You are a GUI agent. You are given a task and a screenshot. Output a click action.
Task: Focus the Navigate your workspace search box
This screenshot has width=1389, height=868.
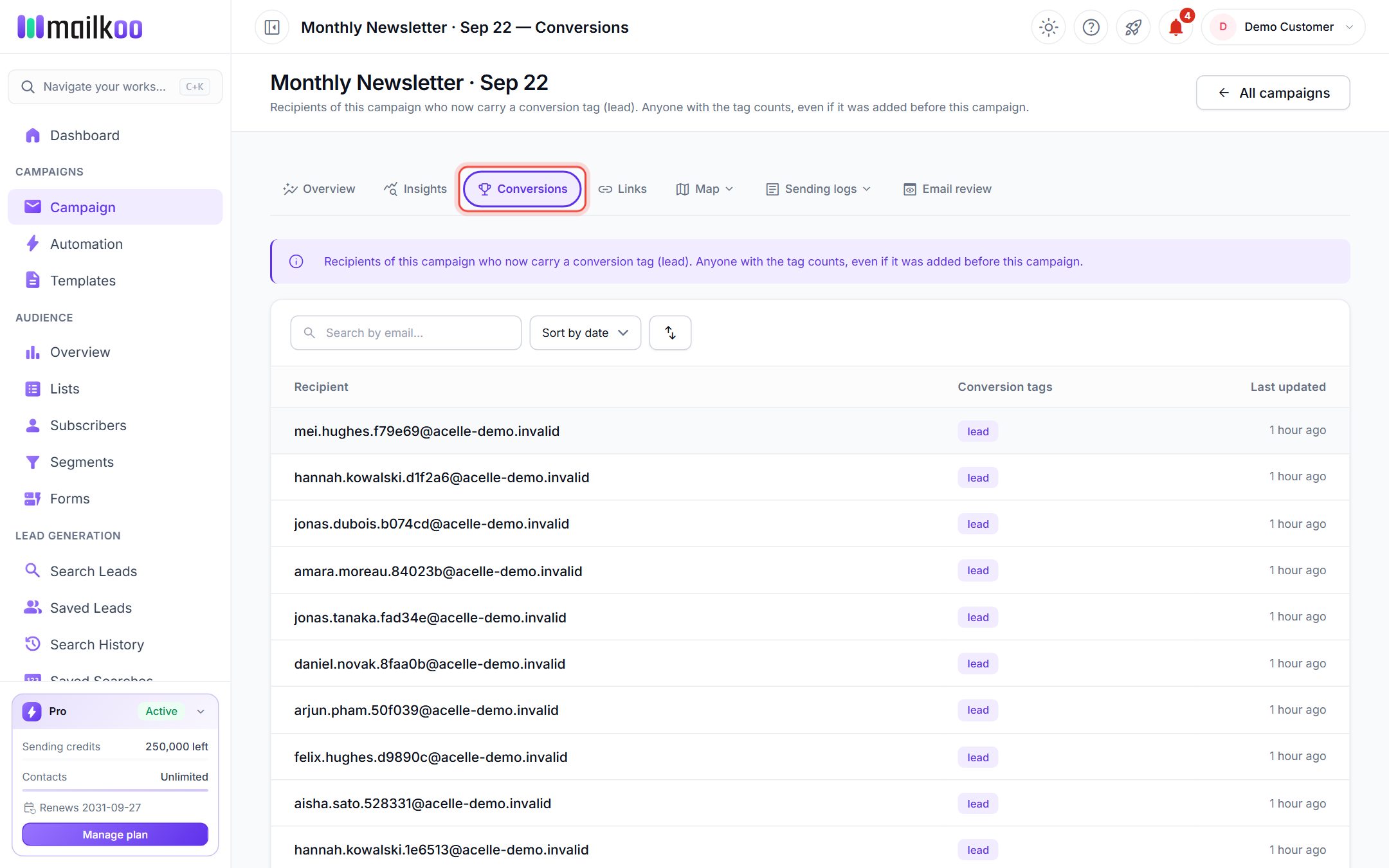115,87
